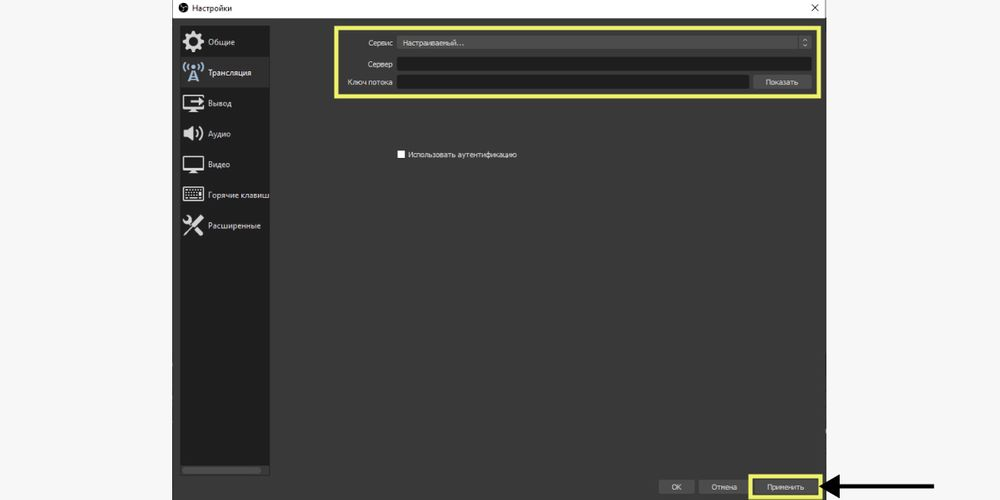This screenshot has width=1000, height=500.
Task: Click the Hotkeys keyboard icon in the sidebar
Action: coord(193,195)
